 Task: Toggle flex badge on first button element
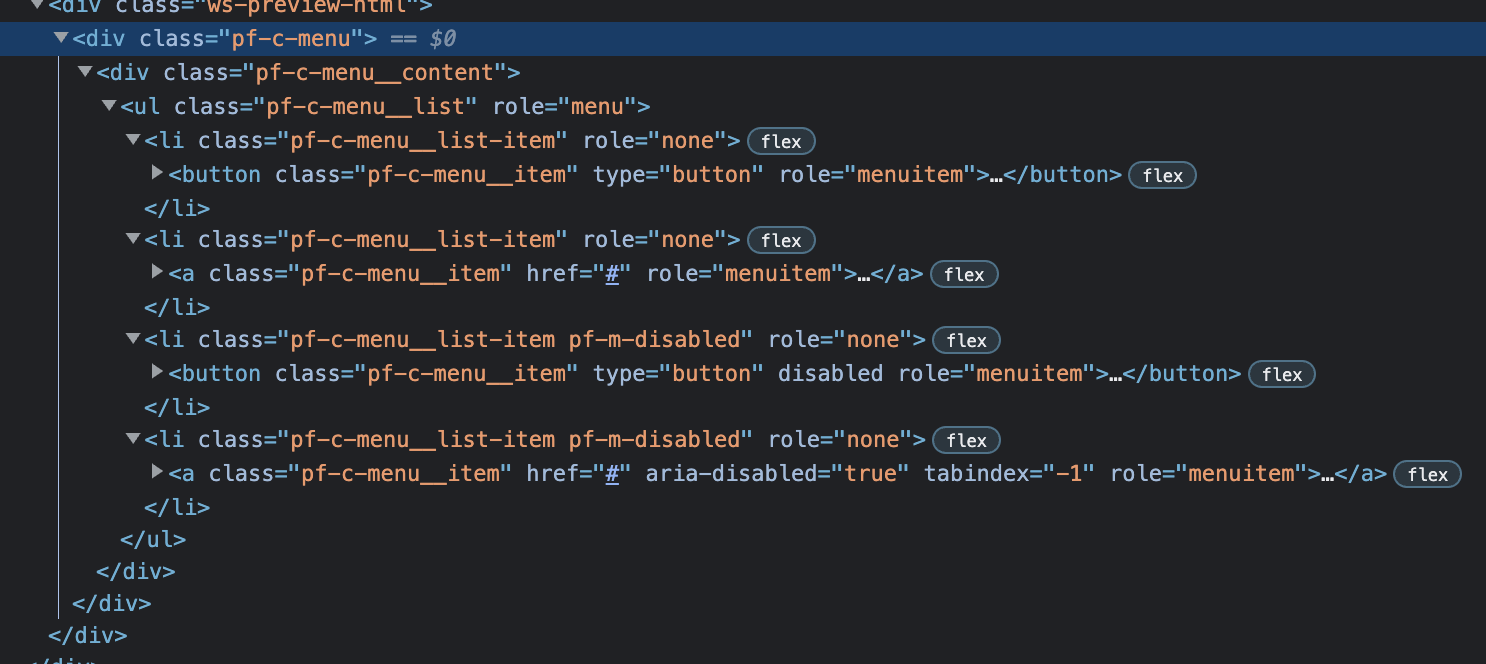tap(1162, 175)
